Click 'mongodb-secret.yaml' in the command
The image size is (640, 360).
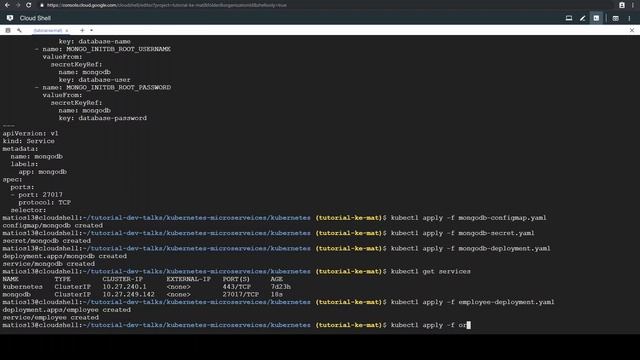(x=496, y=233)
